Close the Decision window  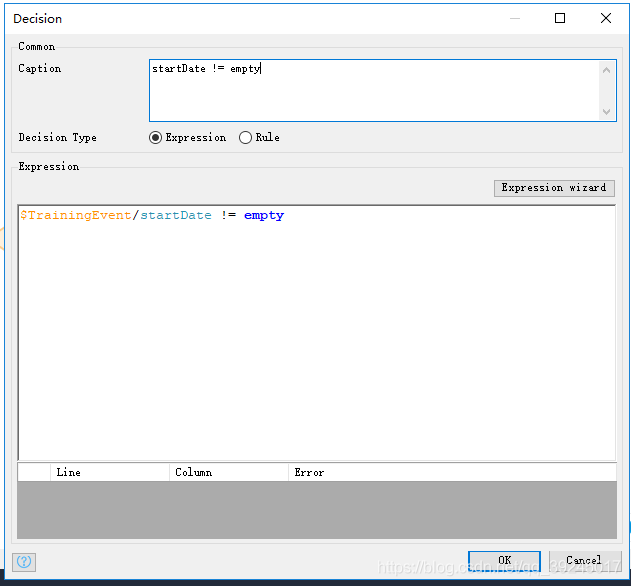coord(606,18)
